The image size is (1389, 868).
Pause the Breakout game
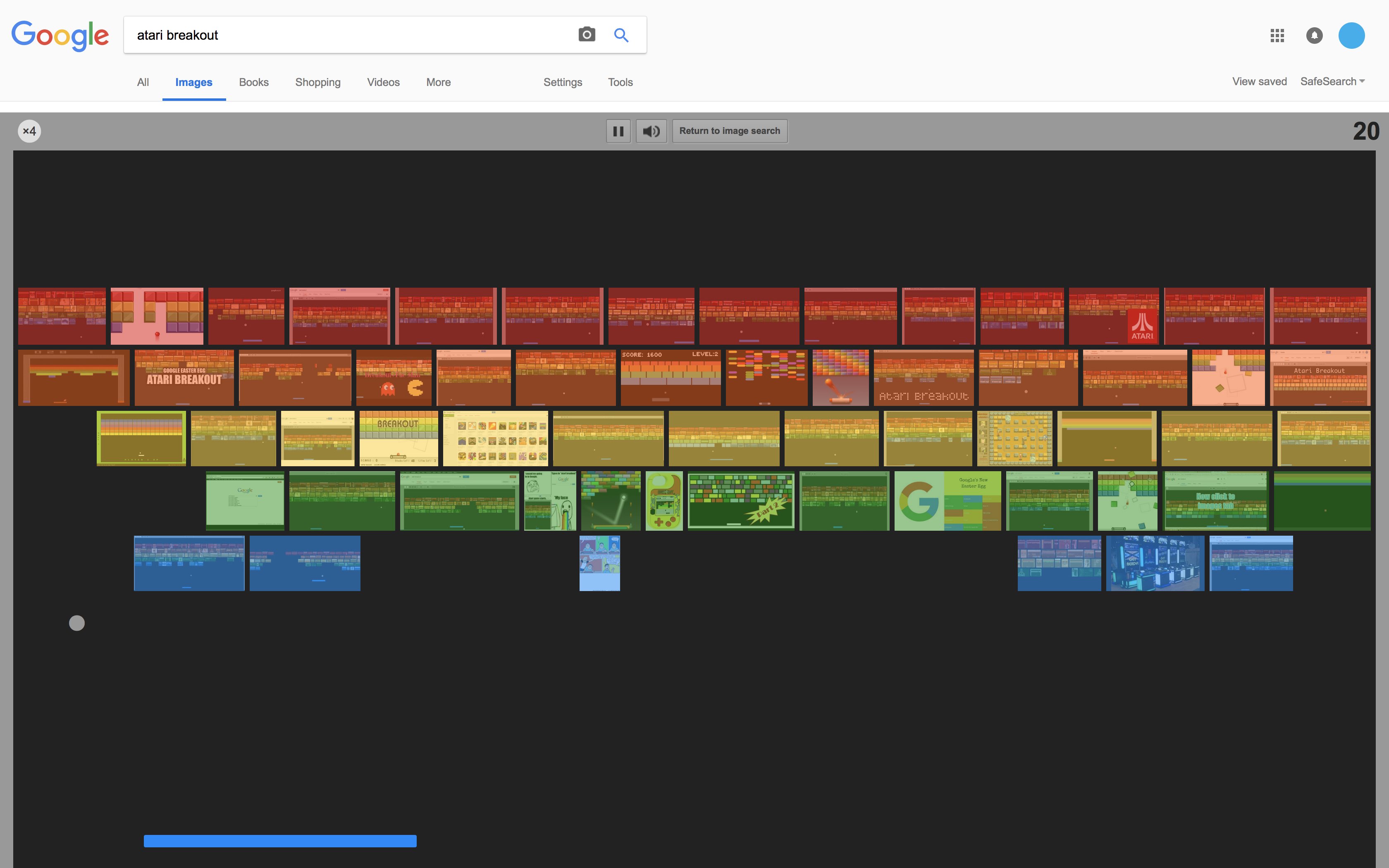tap(619, 131)
